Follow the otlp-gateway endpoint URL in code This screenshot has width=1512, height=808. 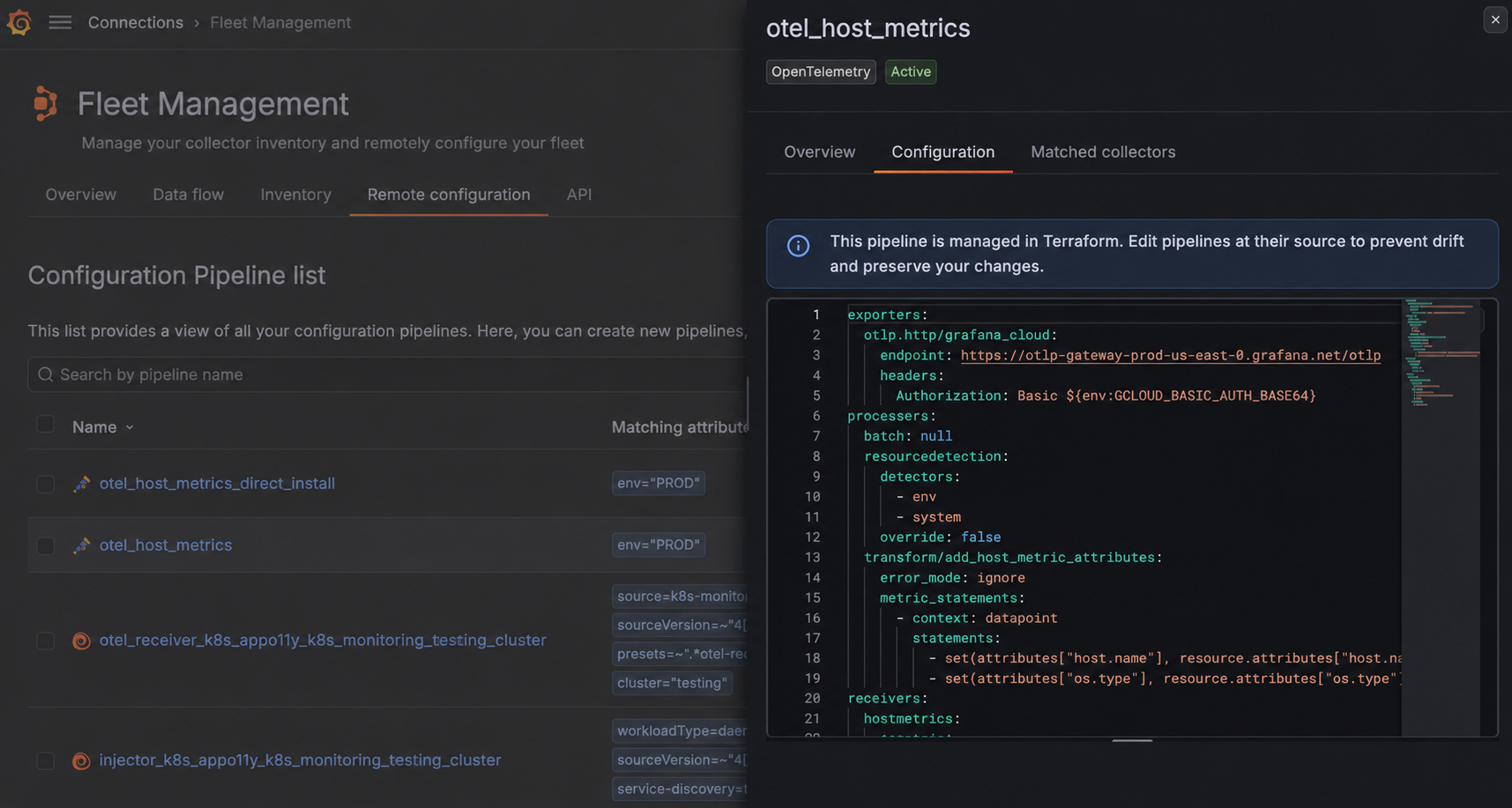click(1171, 355)
